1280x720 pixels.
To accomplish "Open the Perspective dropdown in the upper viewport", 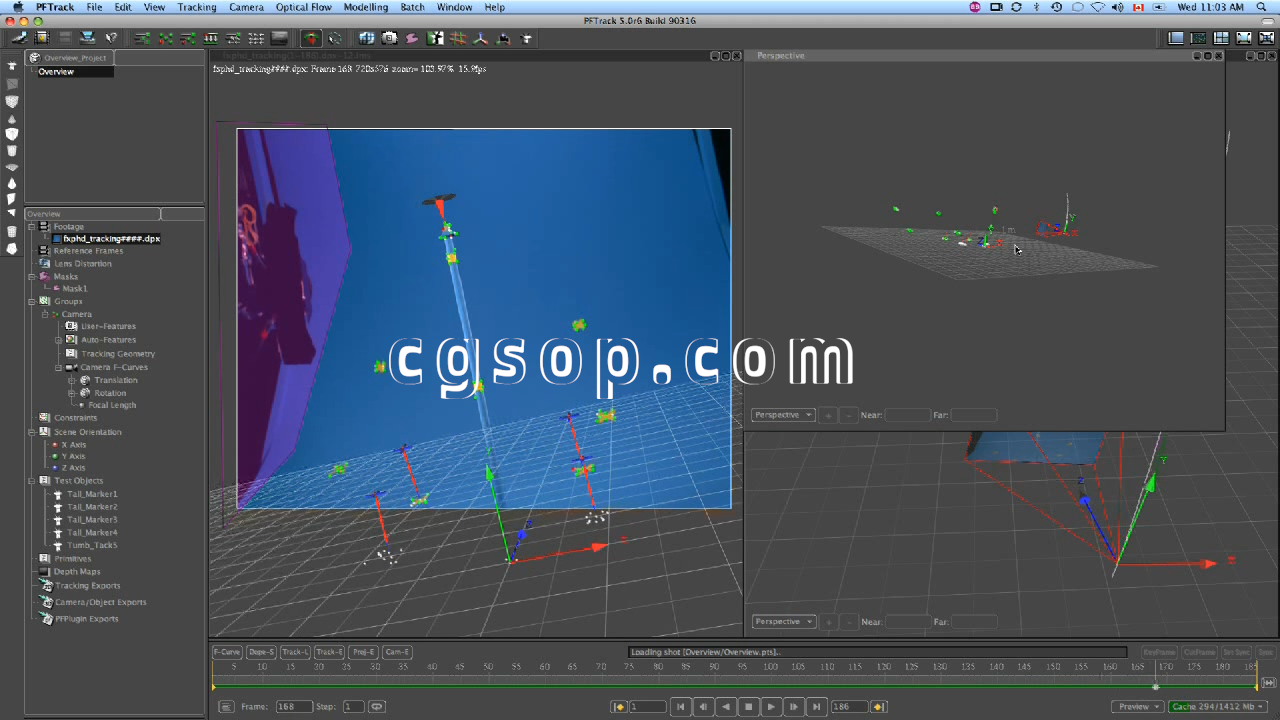I will pyautogui.click(x=783, y=415).
